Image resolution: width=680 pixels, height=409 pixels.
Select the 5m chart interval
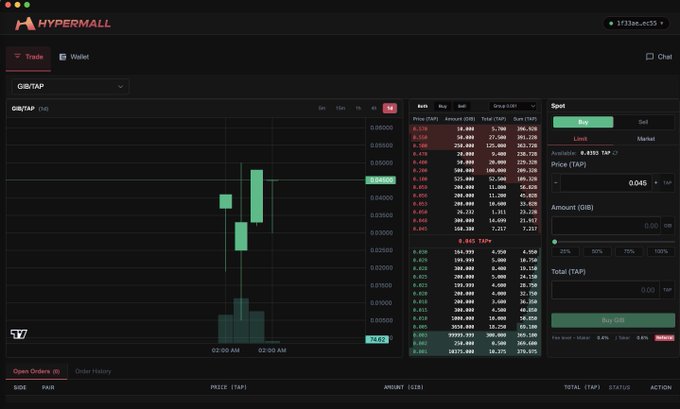point(322,108)
